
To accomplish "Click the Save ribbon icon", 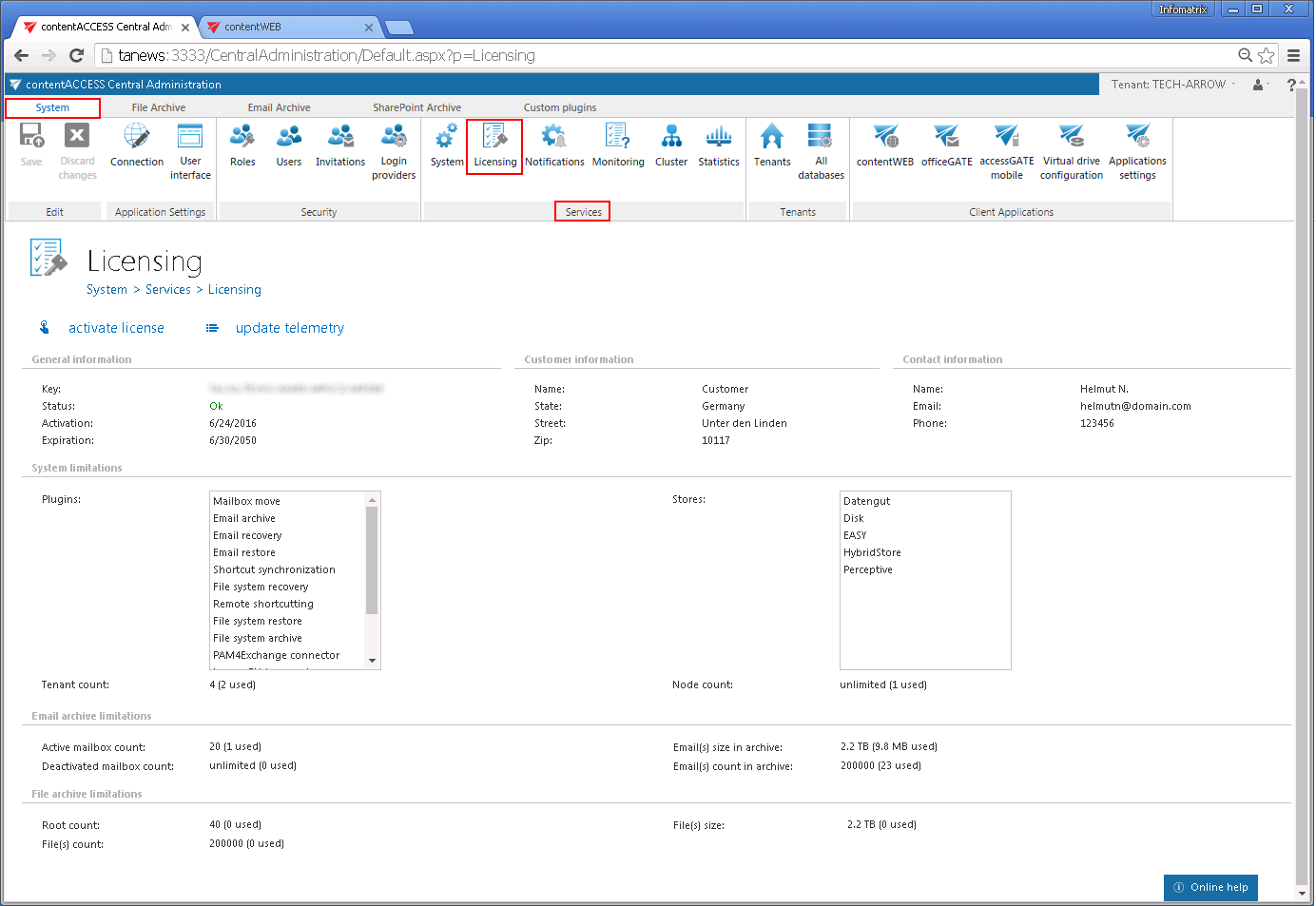I will click(x=31, y=145).
